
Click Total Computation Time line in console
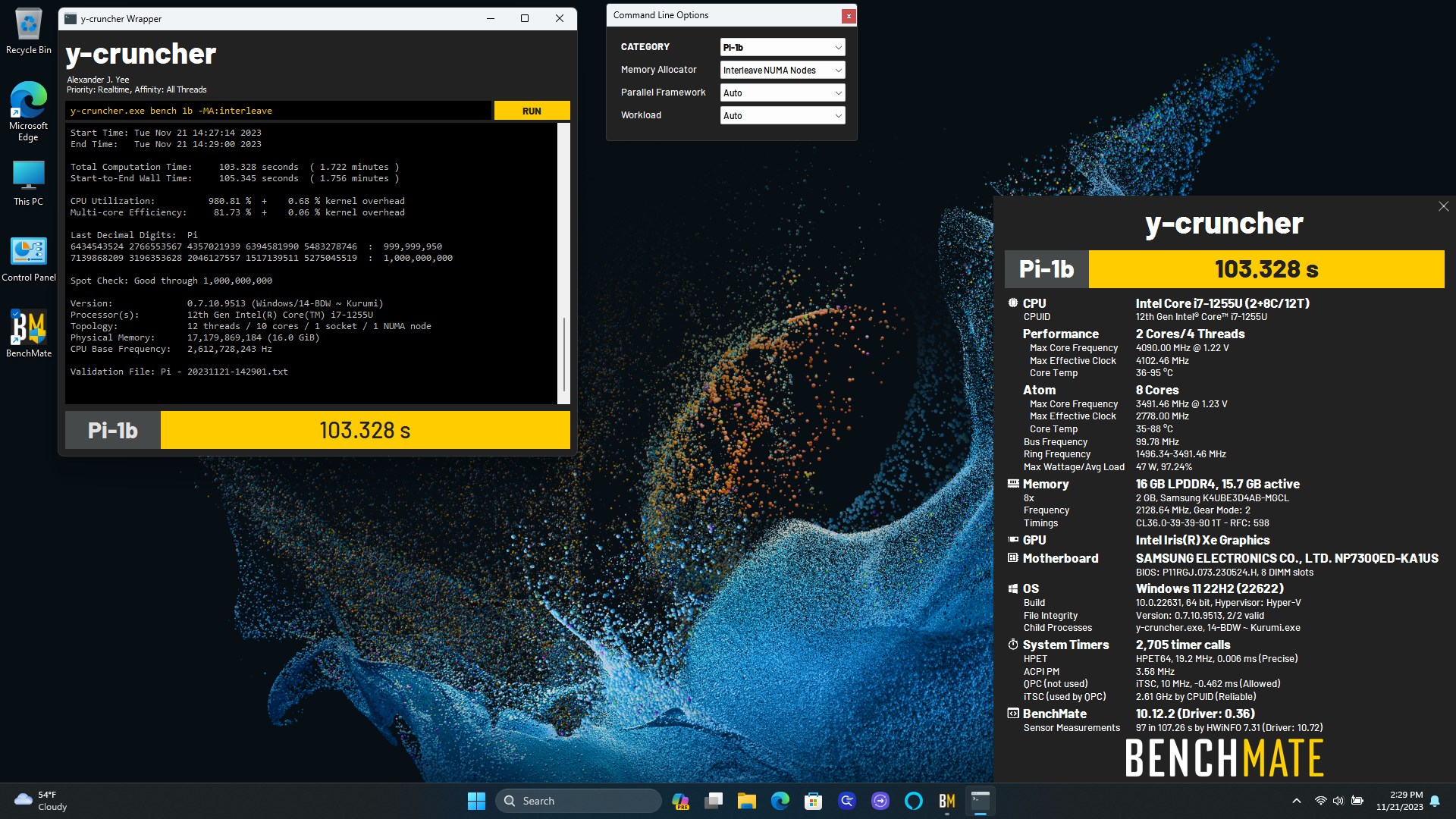click(235, 167)
